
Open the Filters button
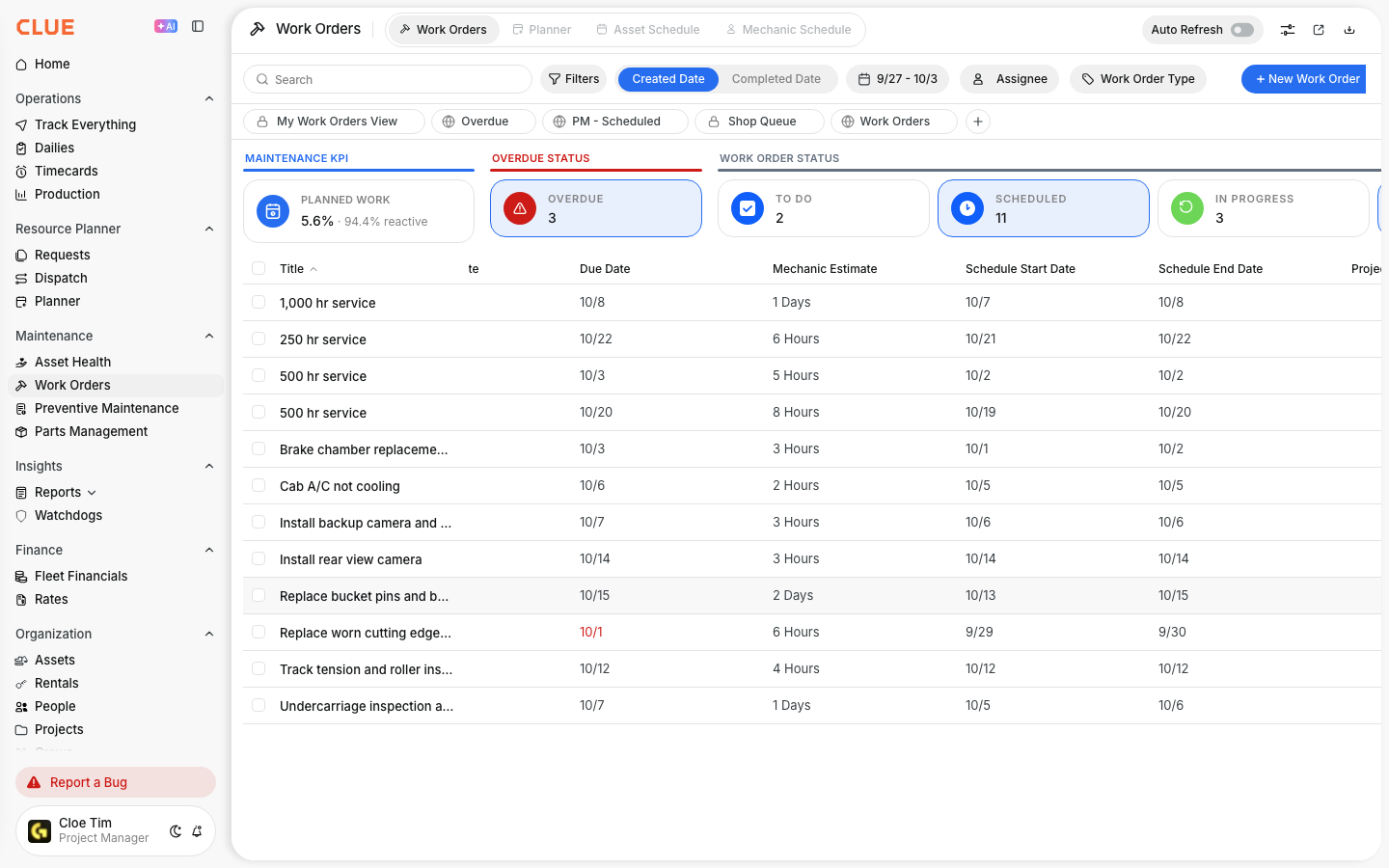574,79
